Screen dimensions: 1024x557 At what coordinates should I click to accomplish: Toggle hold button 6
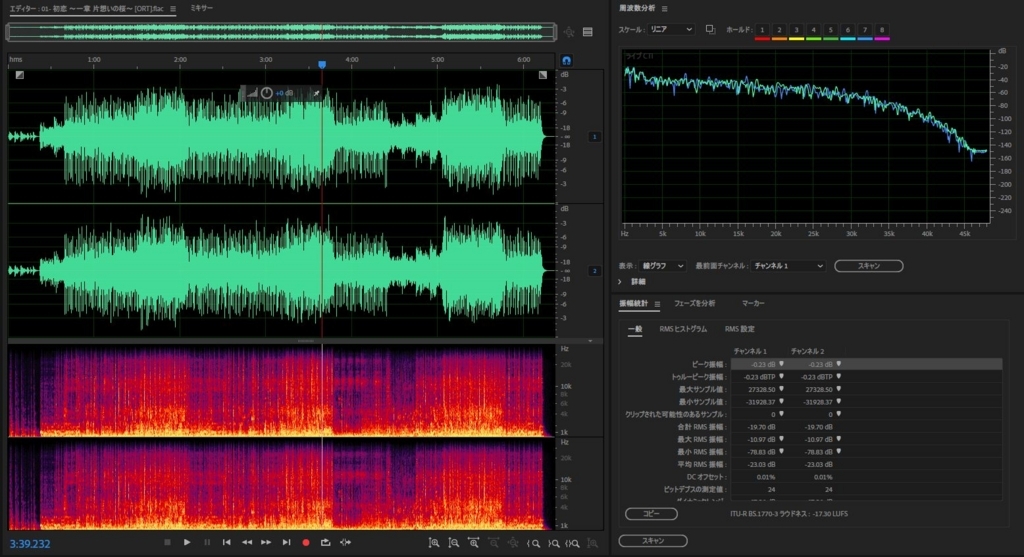point(848,30)
